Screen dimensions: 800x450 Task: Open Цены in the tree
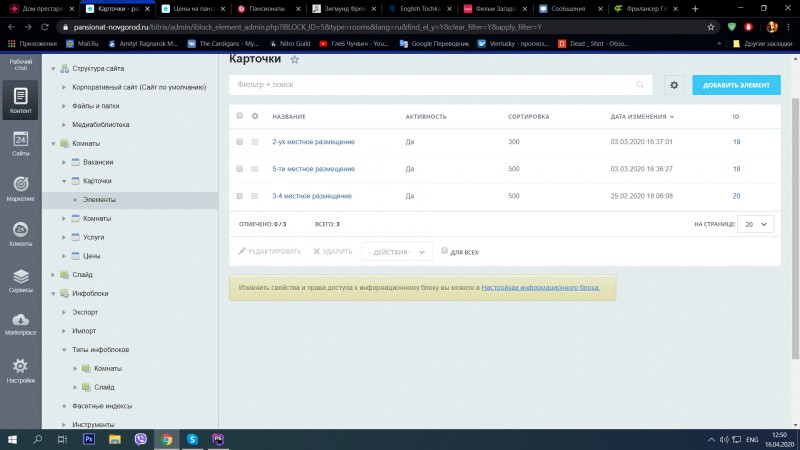pos(91,256)
